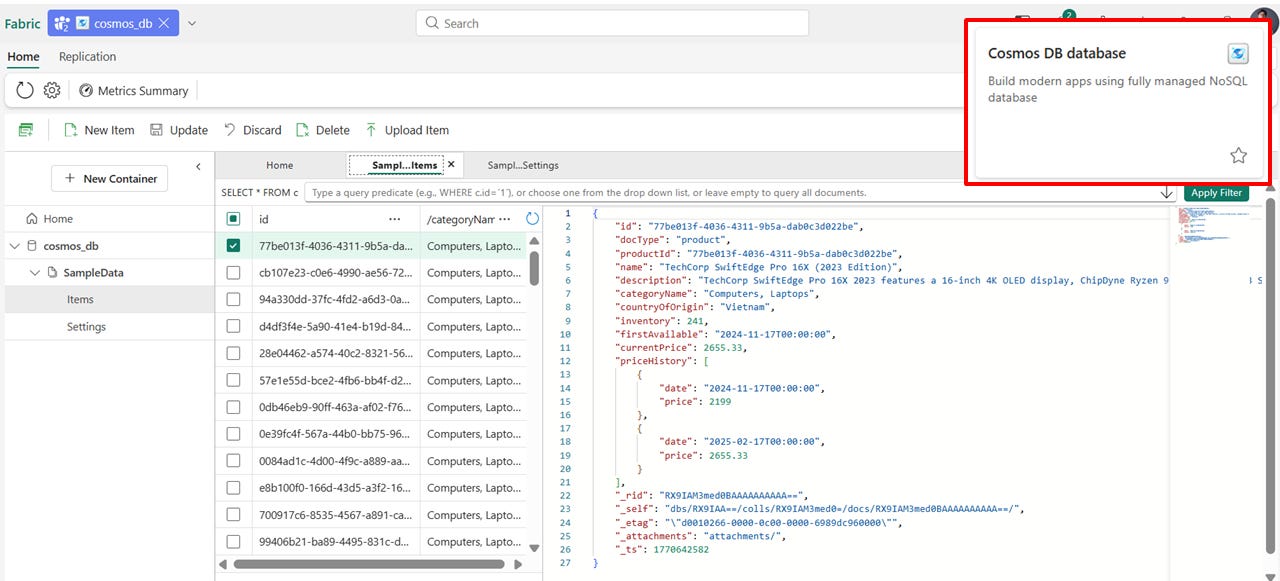Discard changes with the Discard button
Viewport: 1280px width, 581px height.
(x=253, y=130)
